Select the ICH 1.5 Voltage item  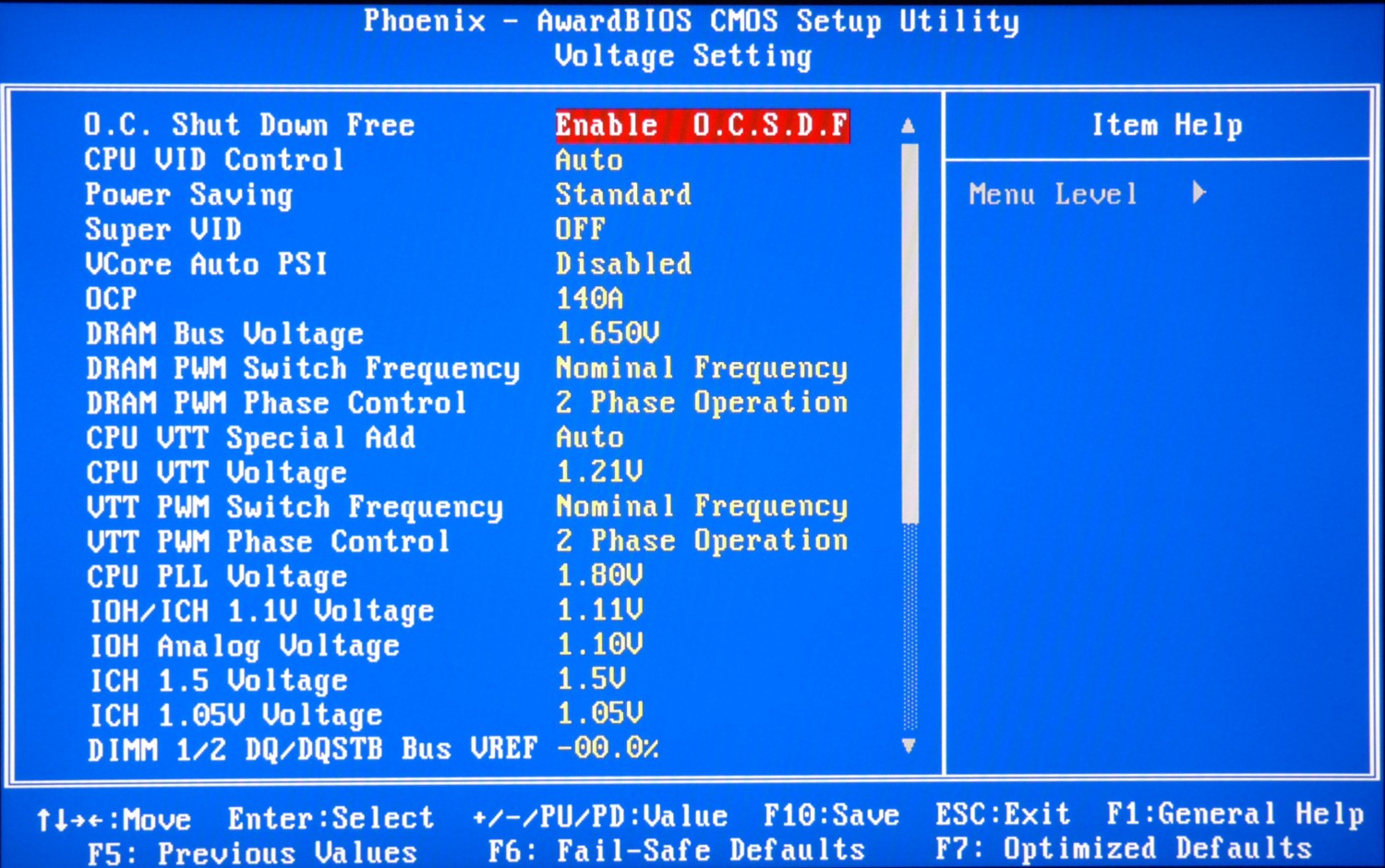[x=218, y=681]
